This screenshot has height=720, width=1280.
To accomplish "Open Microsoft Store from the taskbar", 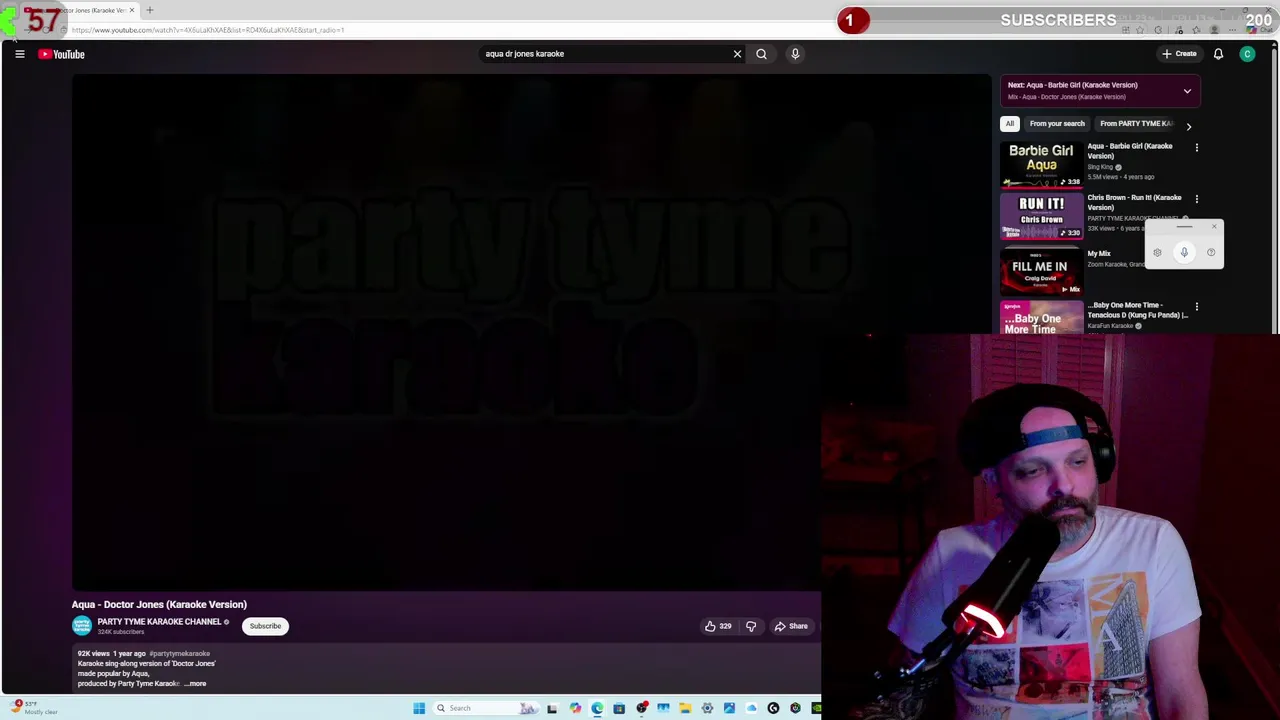I will point(619,708).
